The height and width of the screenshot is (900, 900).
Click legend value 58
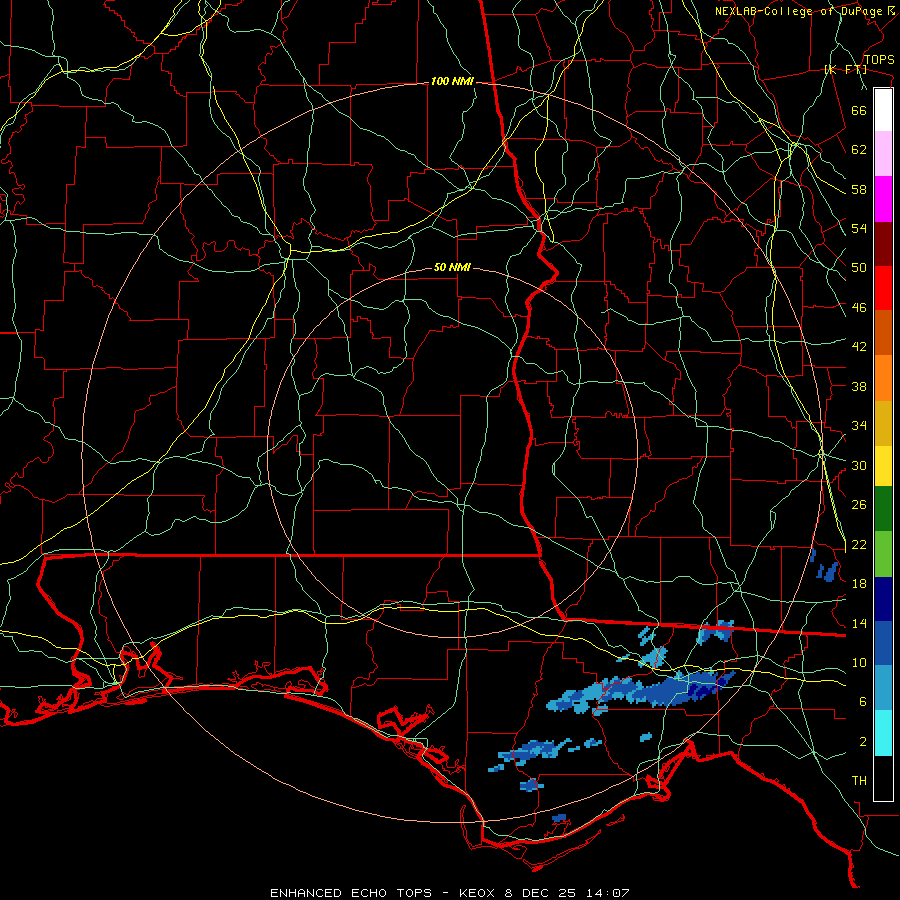point(859,189)
